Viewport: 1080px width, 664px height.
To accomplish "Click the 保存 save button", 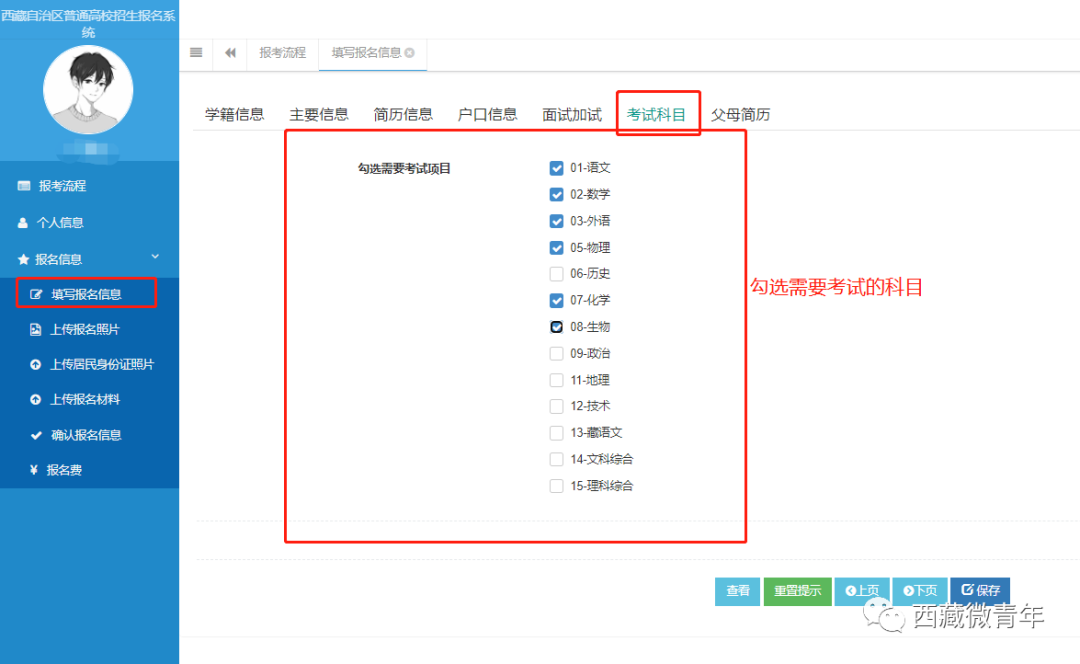I will tap(980, 591).
